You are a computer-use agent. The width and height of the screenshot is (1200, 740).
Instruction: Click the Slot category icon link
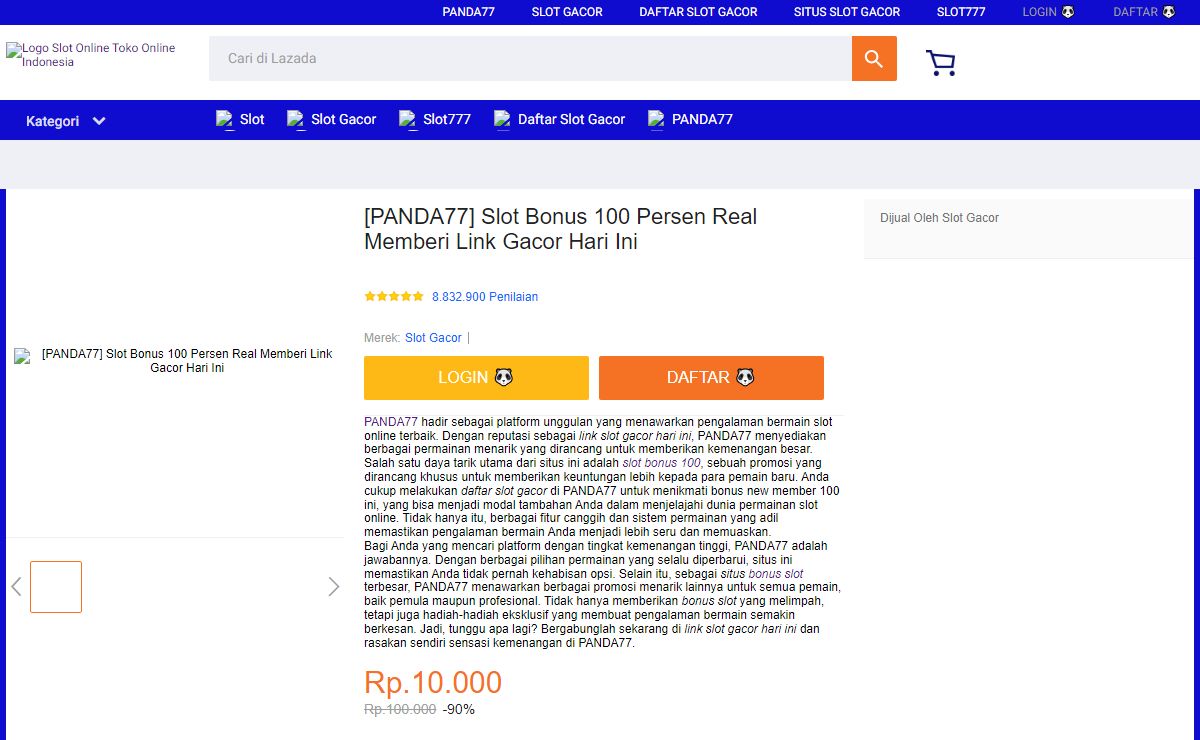[x=225, y=119]
